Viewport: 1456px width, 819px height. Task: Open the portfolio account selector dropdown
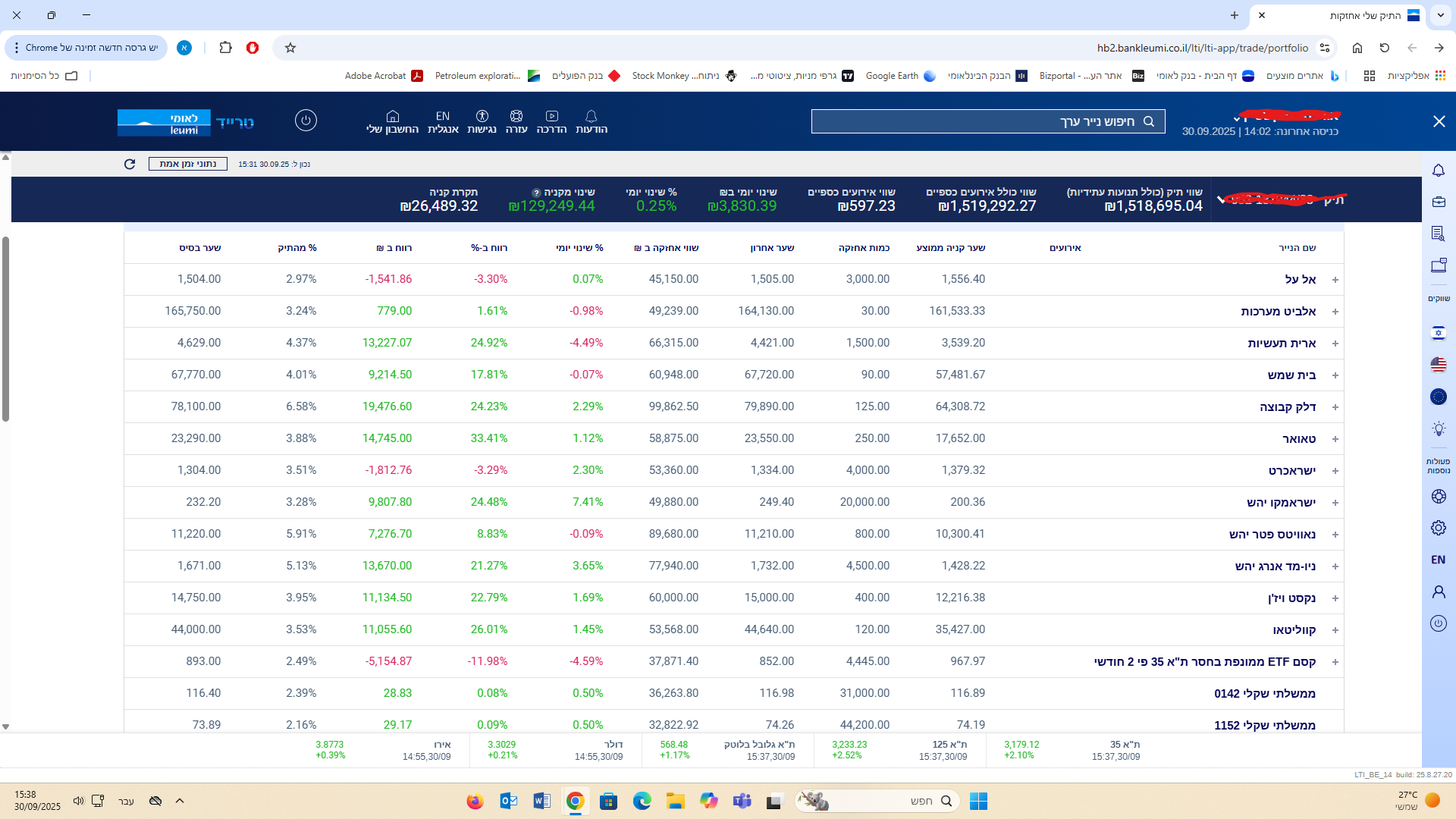tap(1221, 199)
